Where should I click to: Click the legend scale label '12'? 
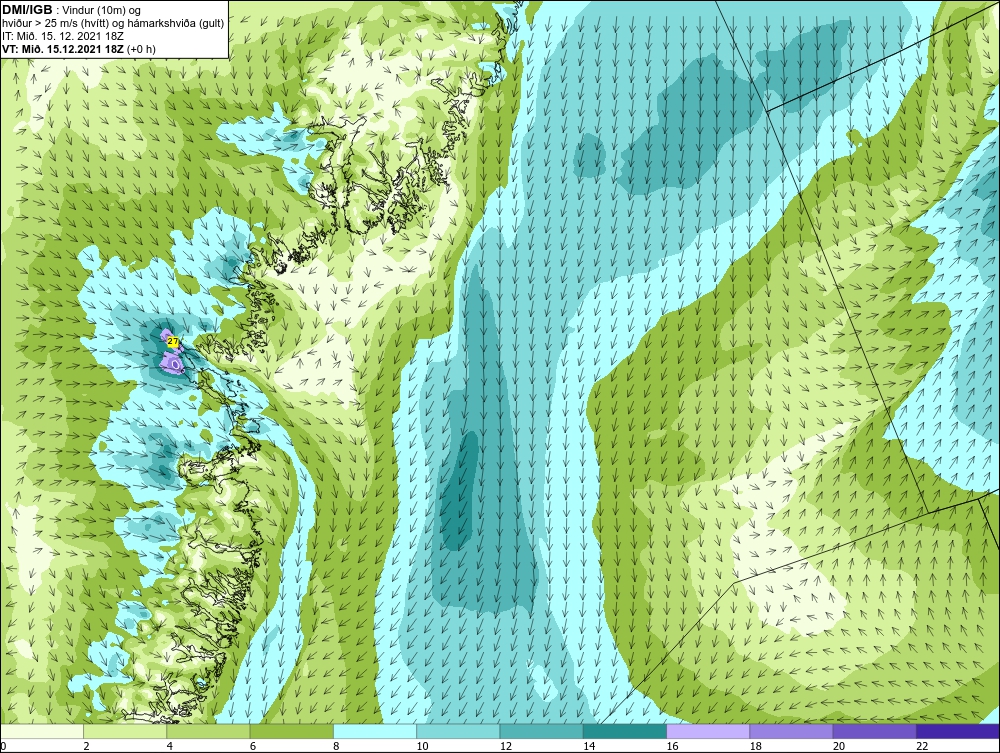click(x=505, y=747)
